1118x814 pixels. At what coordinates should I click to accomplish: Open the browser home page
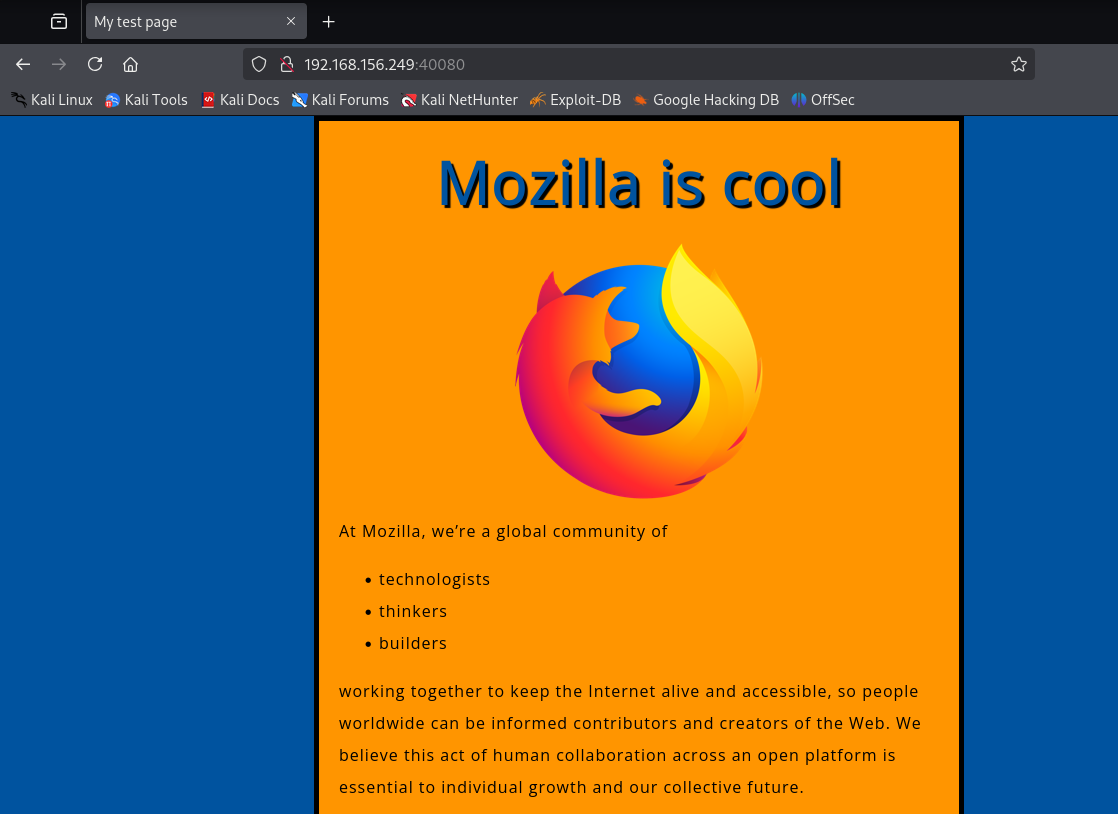tap(130, 64)
